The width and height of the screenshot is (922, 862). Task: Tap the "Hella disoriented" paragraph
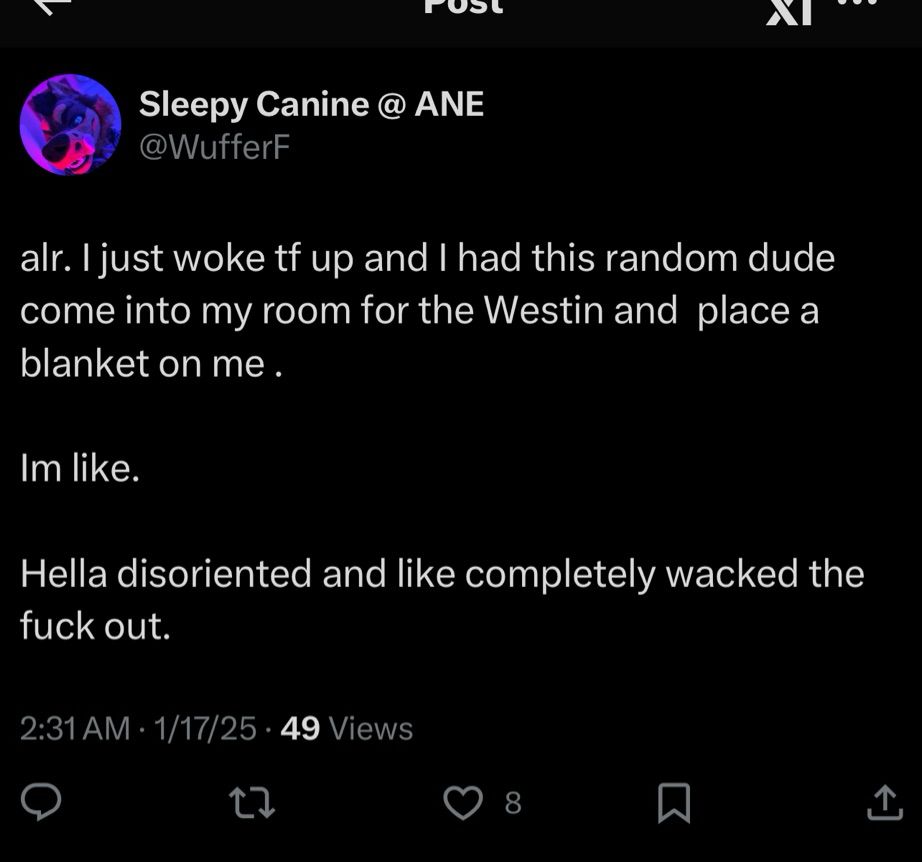click(x=442, y=600)
